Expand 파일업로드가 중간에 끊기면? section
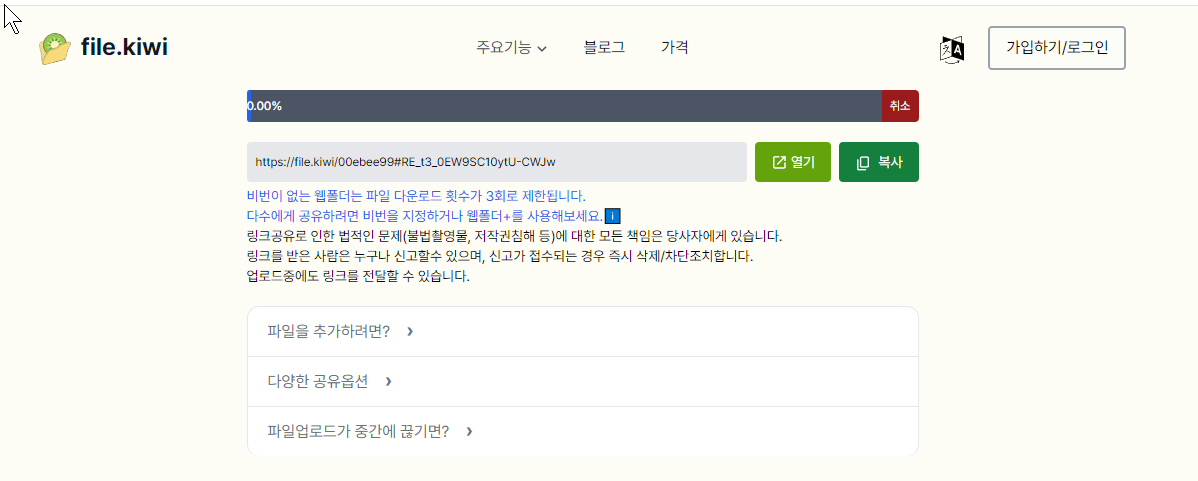 [x=582, y=431]
